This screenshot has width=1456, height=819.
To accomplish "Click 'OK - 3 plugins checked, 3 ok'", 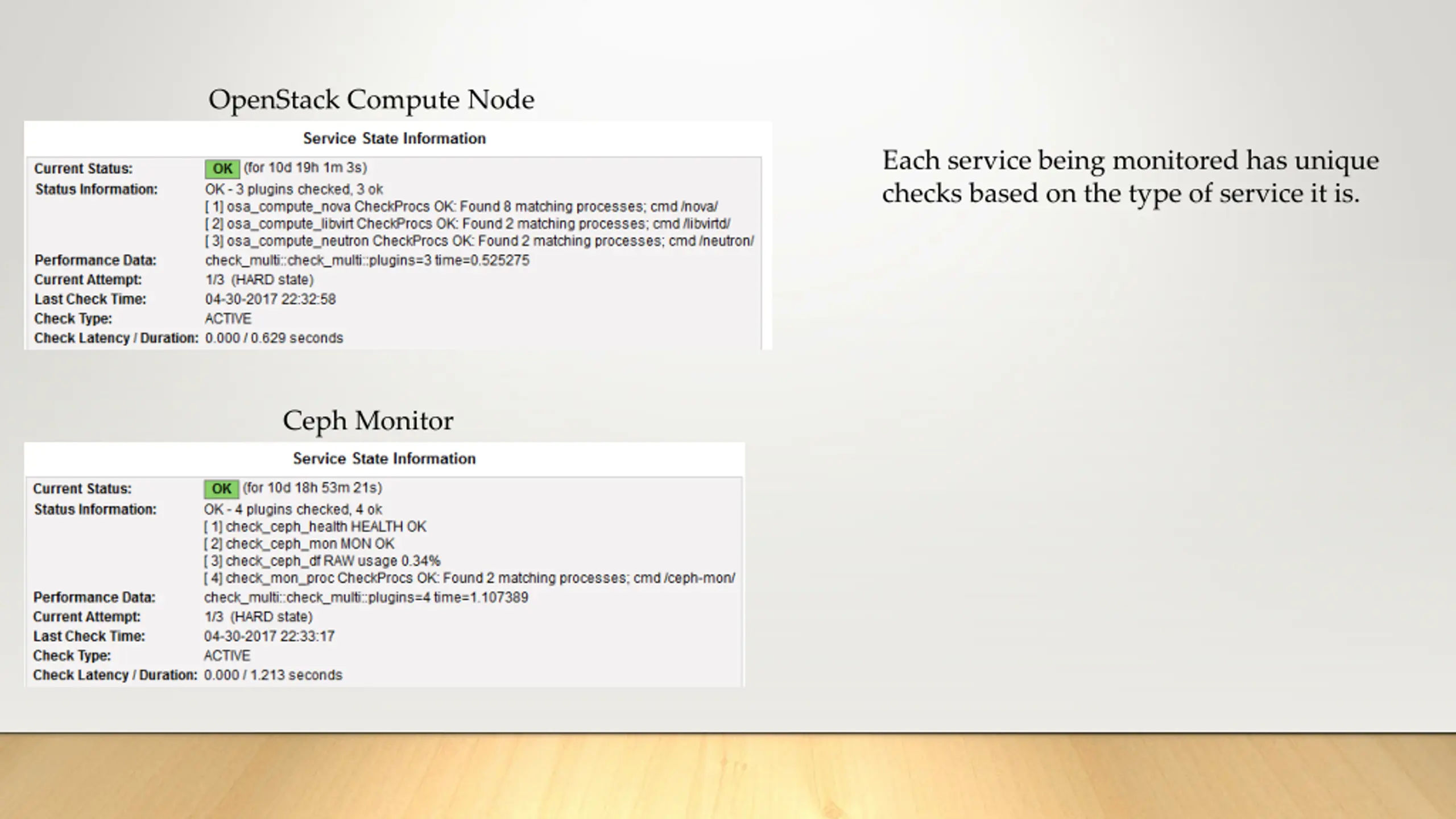I will 294,189.
